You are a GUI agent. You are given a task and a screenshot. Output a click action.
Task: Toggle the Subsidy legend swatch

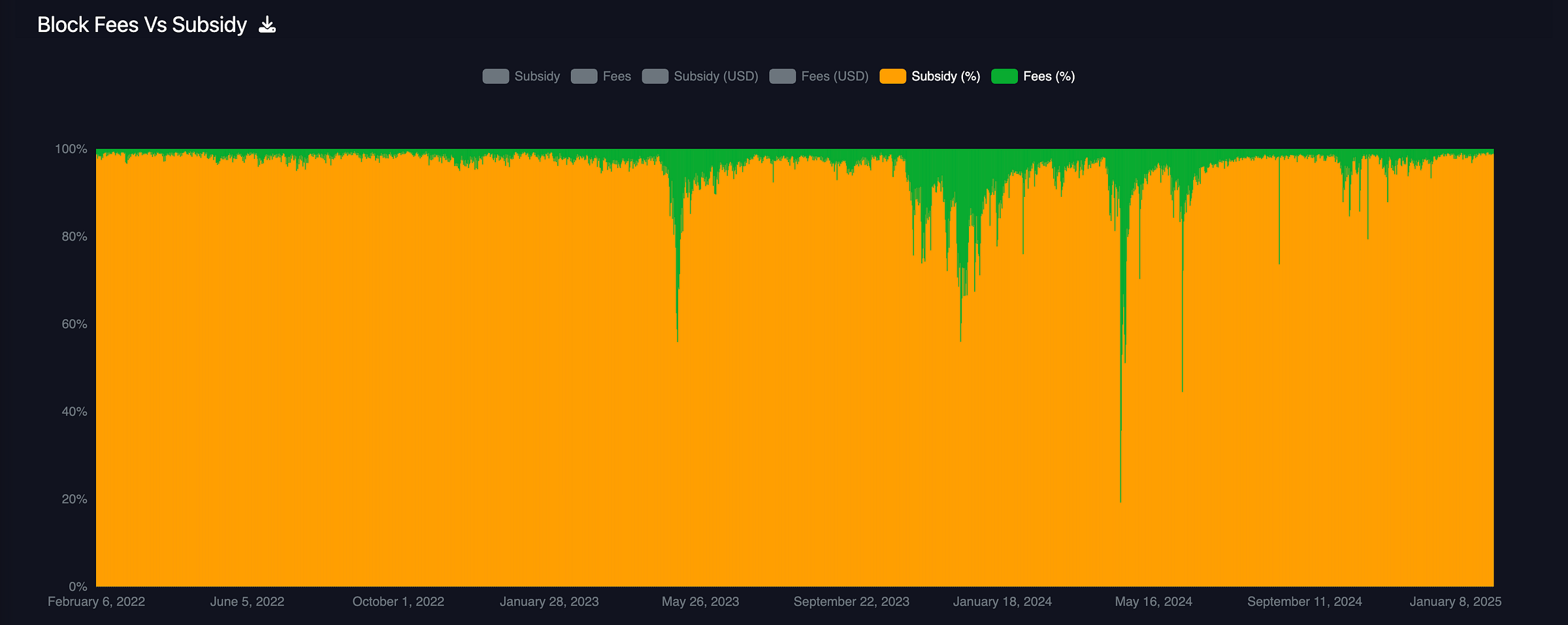tap(496, 76)
